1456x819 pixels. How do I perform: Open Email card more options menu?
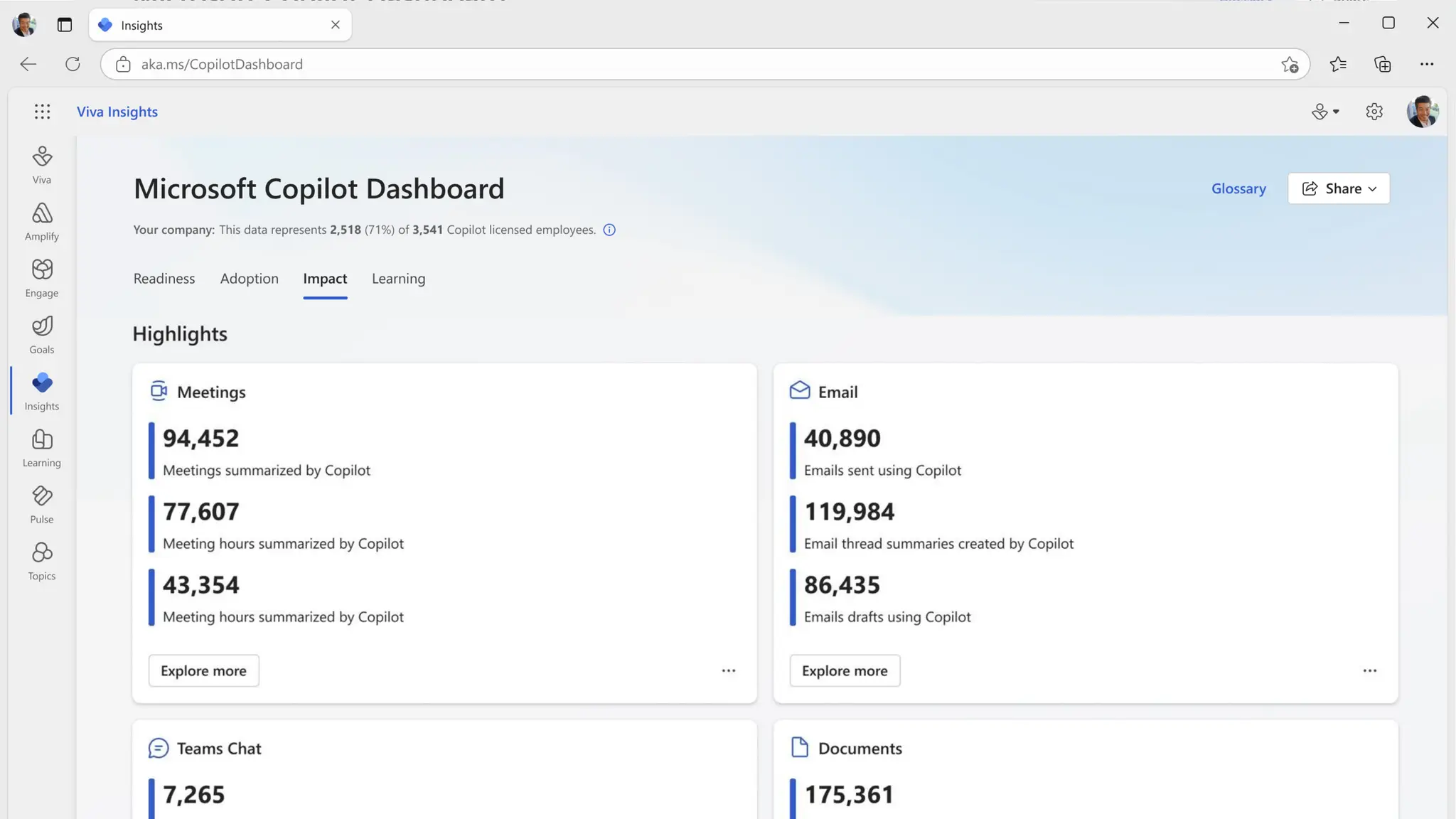coord(1369,670)
